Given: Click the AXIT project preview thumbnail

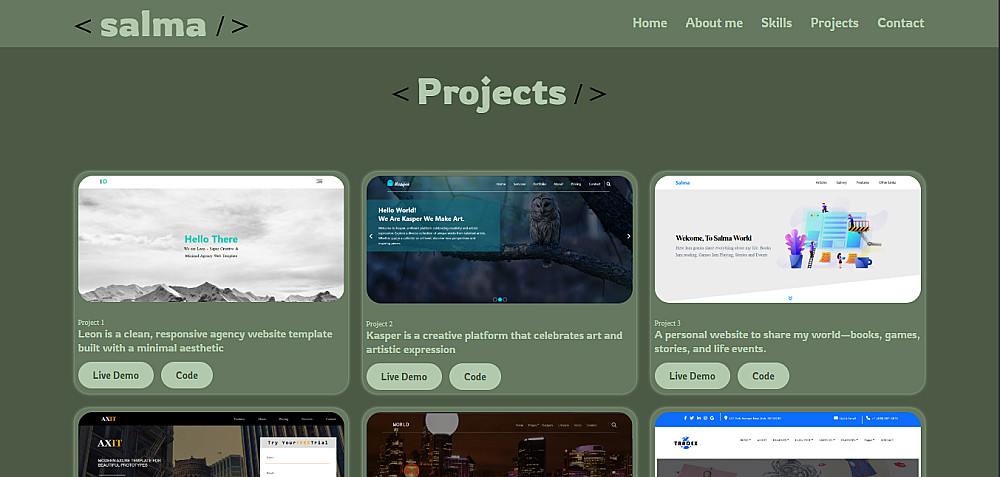Looking at the screenshot, I should pos(211,444).
